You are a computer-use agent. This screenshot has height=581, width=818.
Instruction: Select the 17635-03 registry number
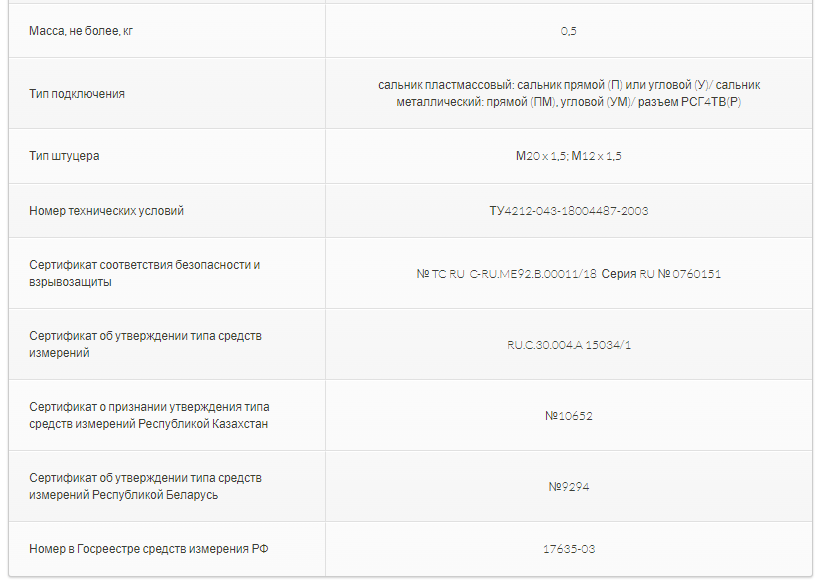click(569, 549)
